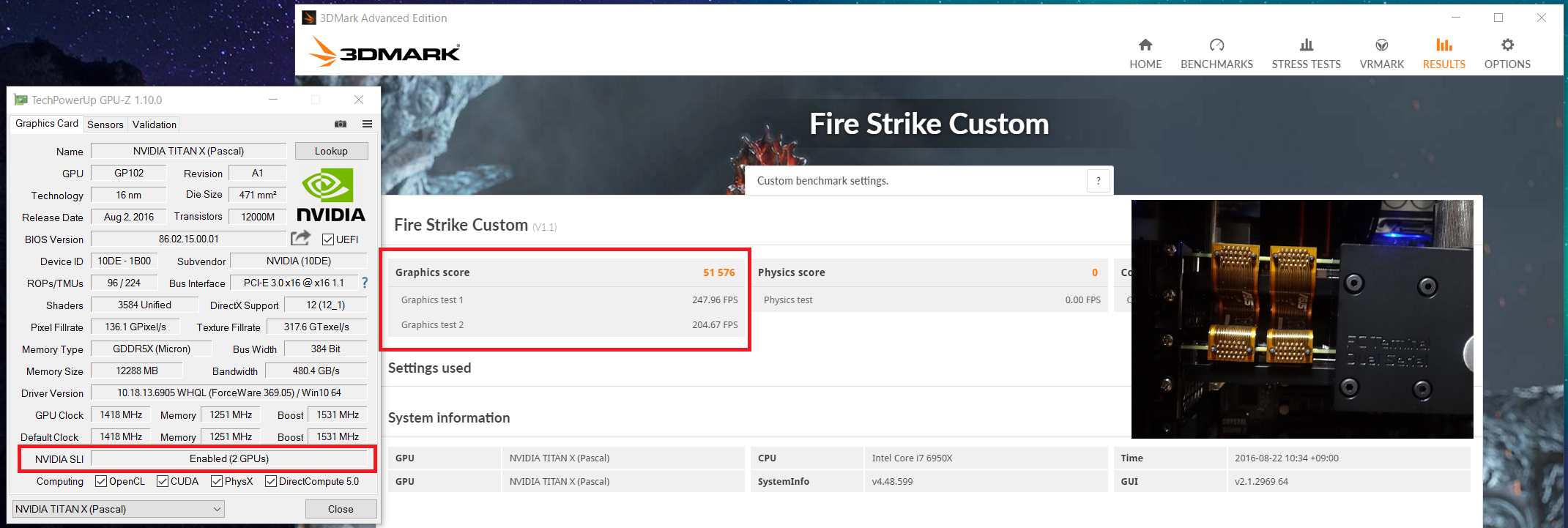Toggle the DirectCompute 5.0 checkbox
This screenshot has height=528, width=1568.
tap(271, 481)
